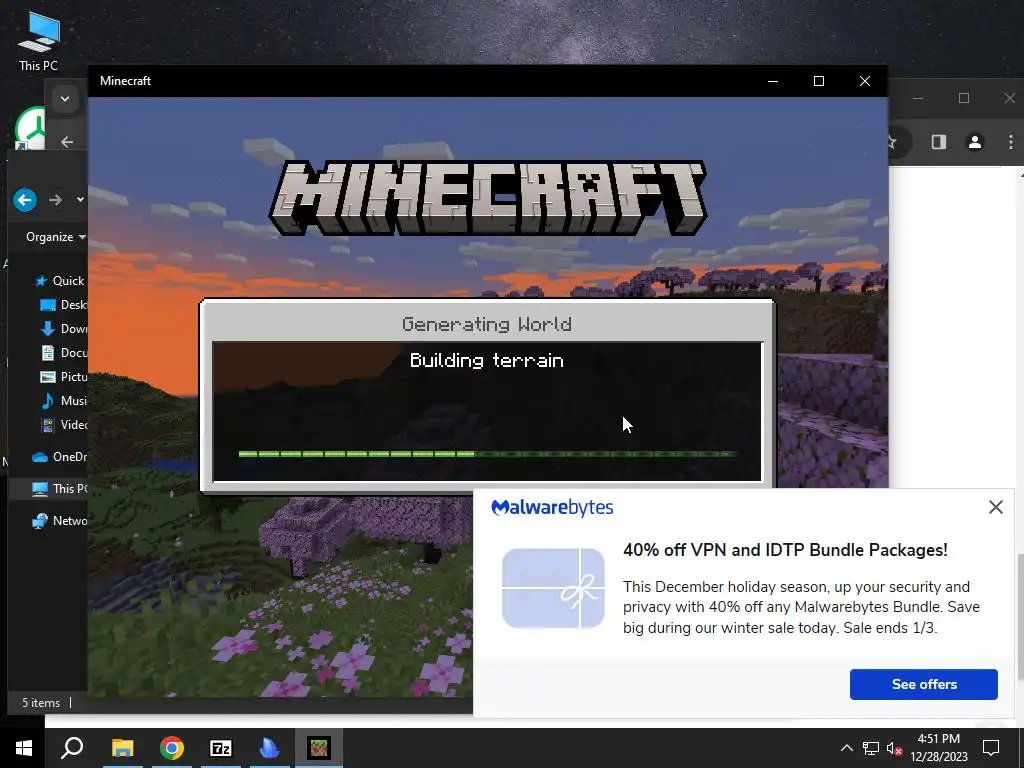
Task: Open Chrome side panel icon
Action: (x=938, y=142)
